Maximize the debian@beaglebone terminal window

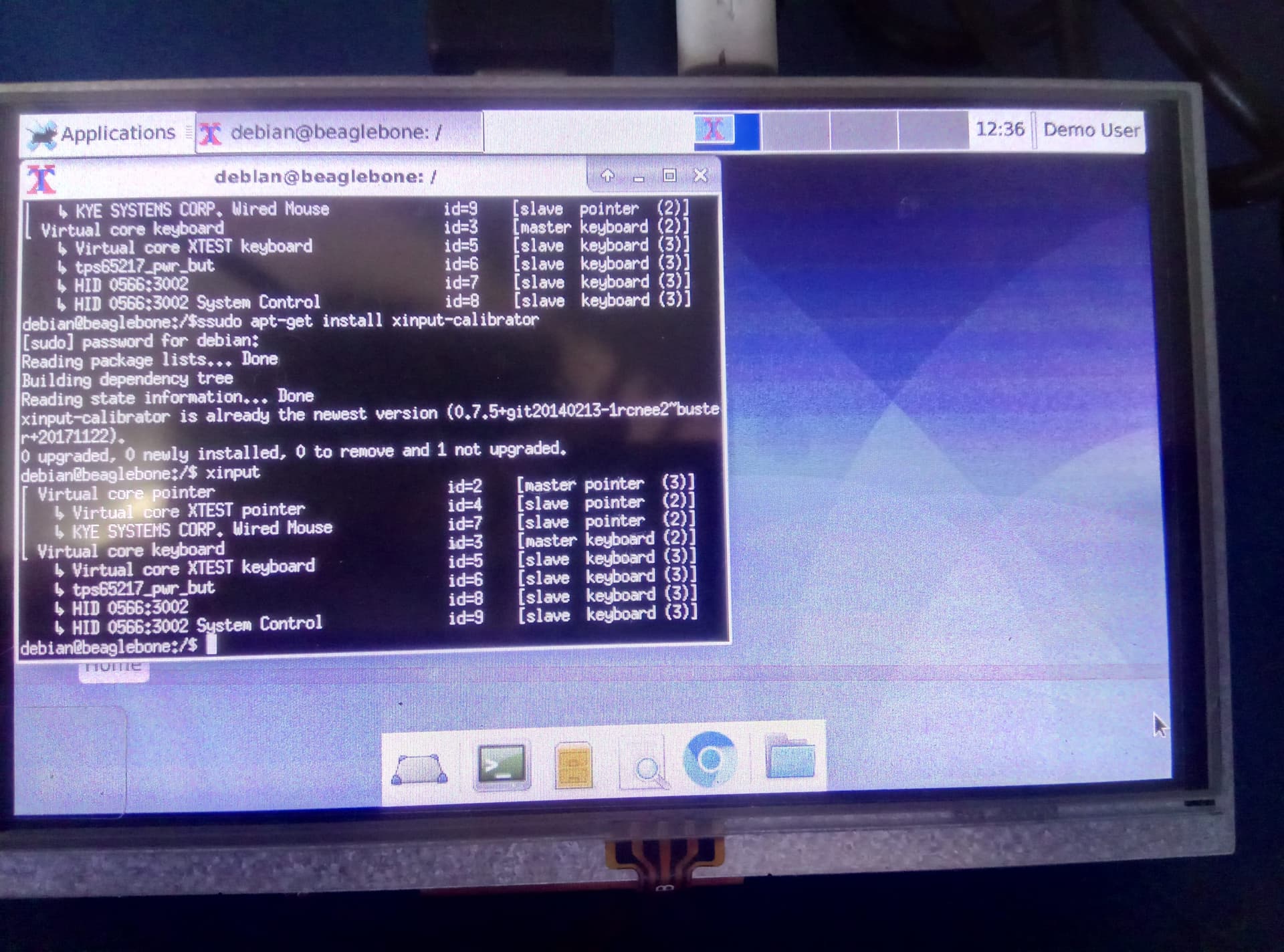[669, 175]
